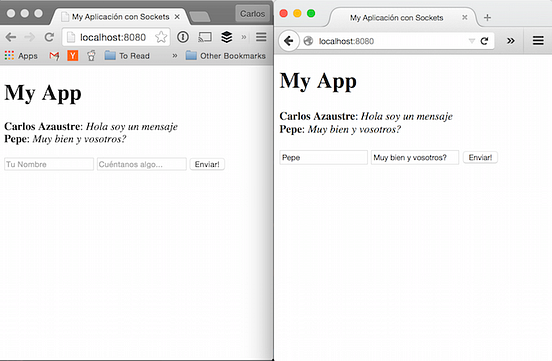
Task: Click the My App heading in Firefox
Action: coord(318,81)
